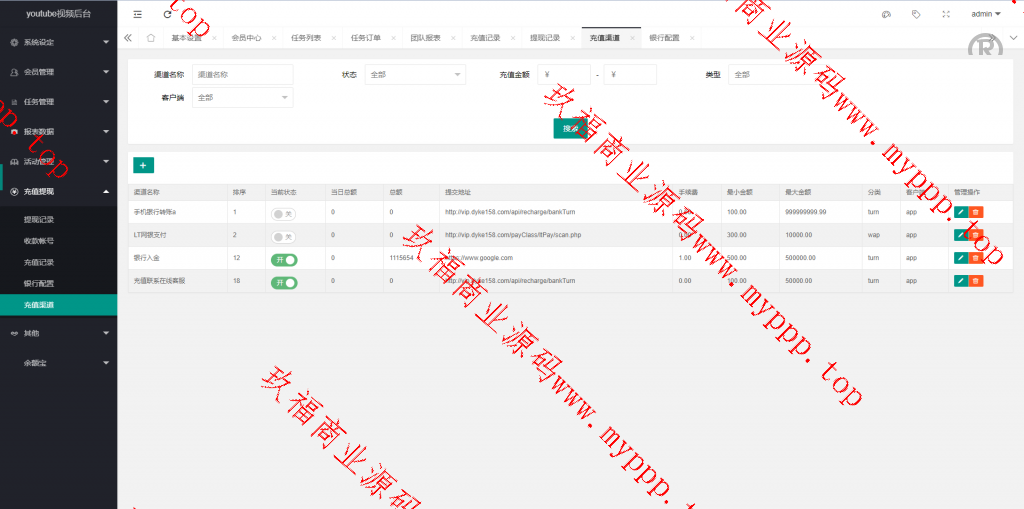Screen dimensions: 1024x509
Task: Open 提现记录 in the sidebar
Action: pos(39,219)
